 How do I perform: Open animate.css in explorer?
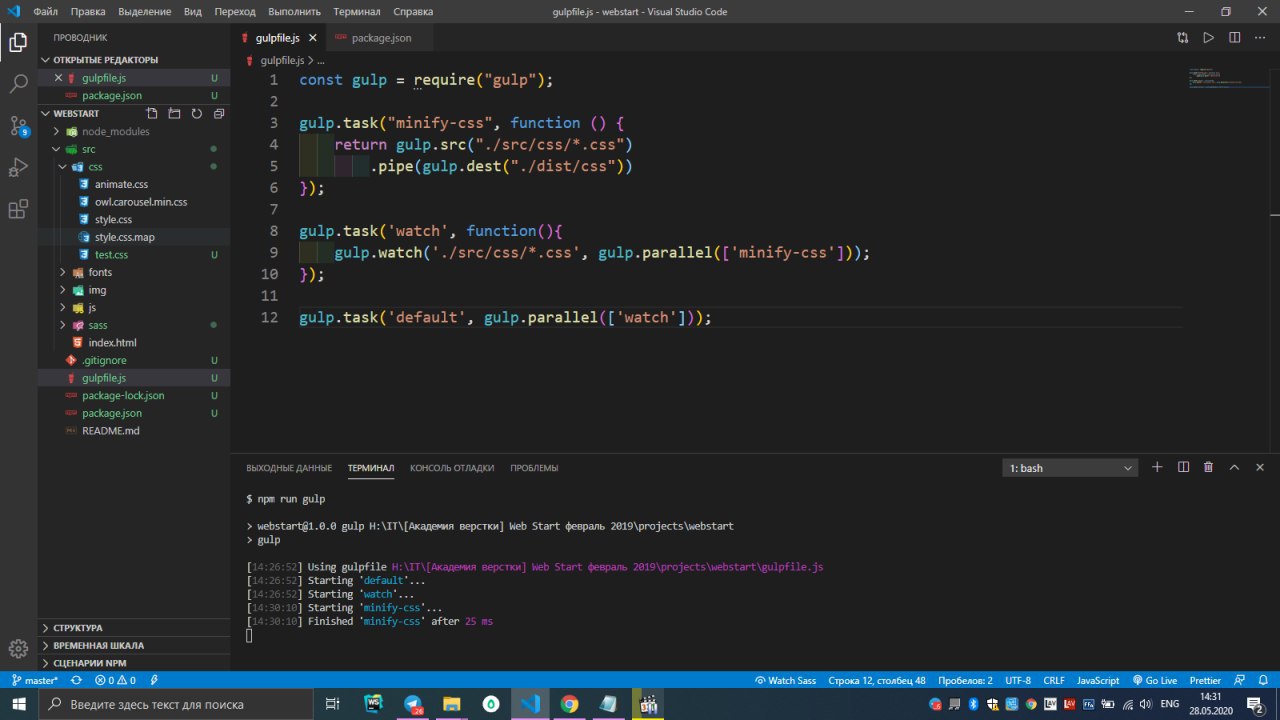[121, 184]
